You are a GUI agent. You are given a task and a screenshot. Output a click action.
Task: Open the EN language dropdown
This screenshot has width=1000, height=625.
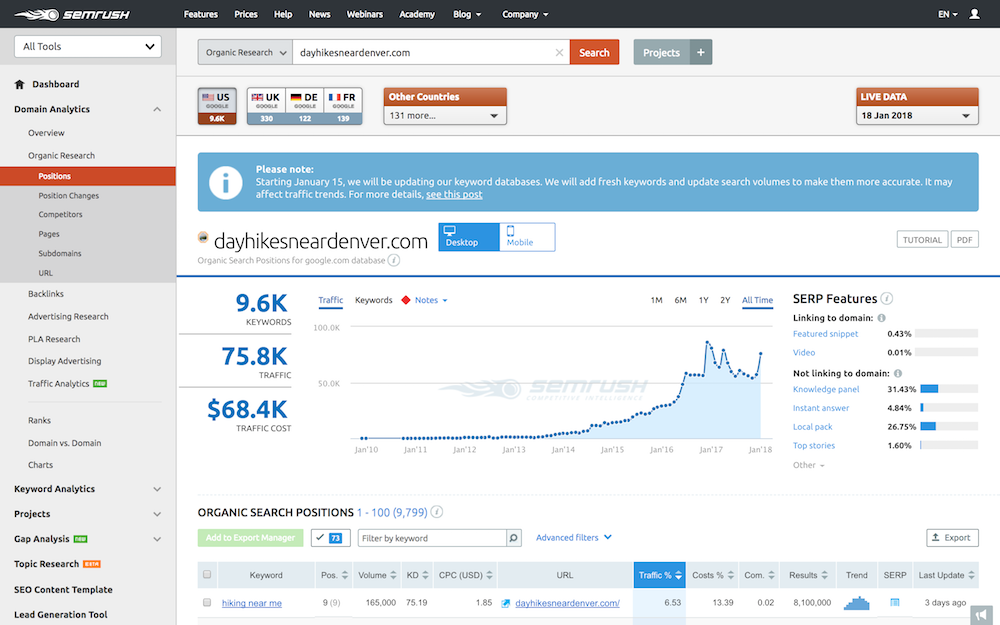pyautogui.click(x=947, y=14)
